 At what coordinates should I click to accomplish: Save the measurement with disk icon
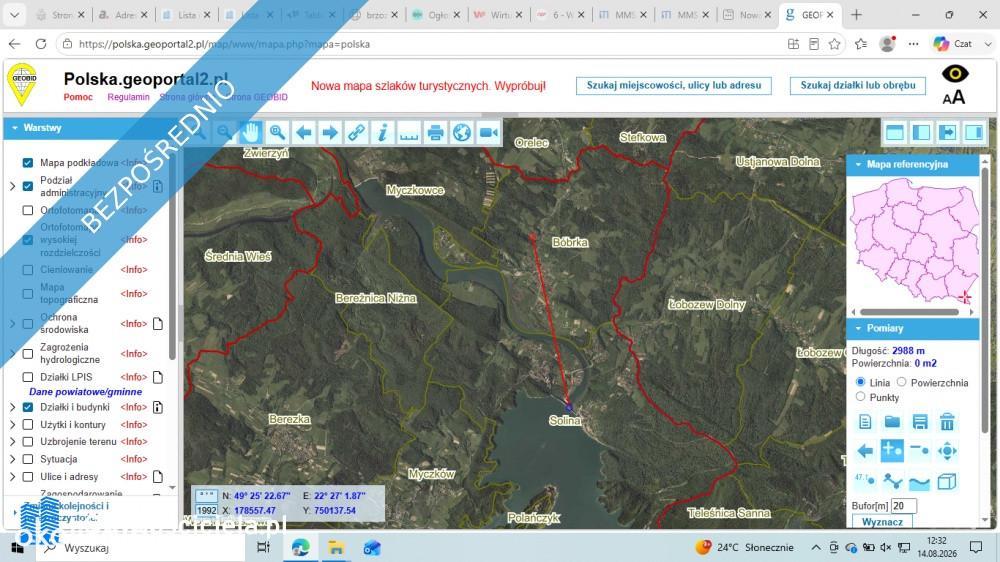[x=920, y=422]
